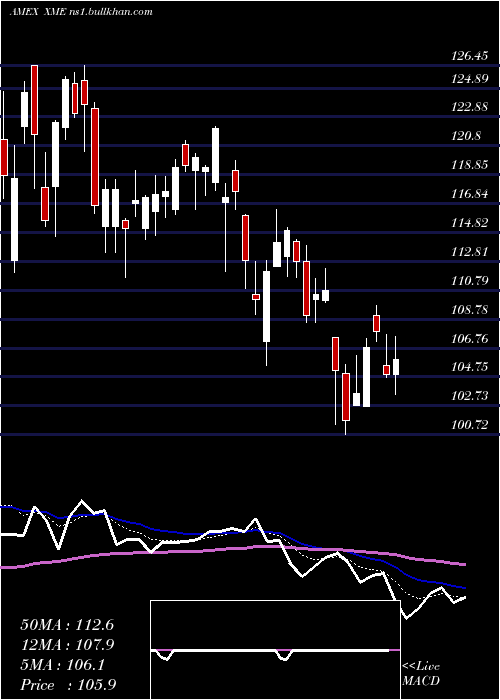Image resolution: width=500 pixels, height=700 pixels.
Task: Click the price label 126.45
Action: (x=470, y=56)
